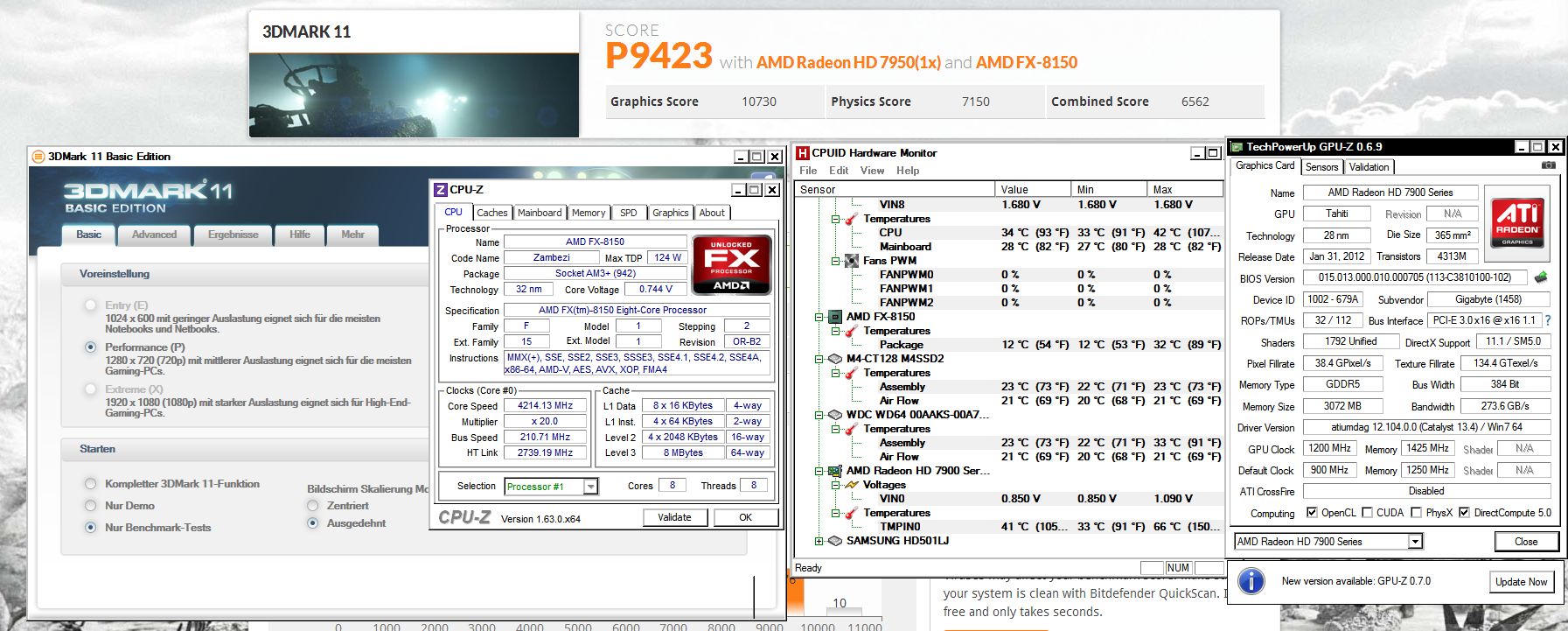Viewport: 1568px width, 631px height.
Task: Click the Value column header in Hardware Monitor
Action: [x=1032, y=189]
